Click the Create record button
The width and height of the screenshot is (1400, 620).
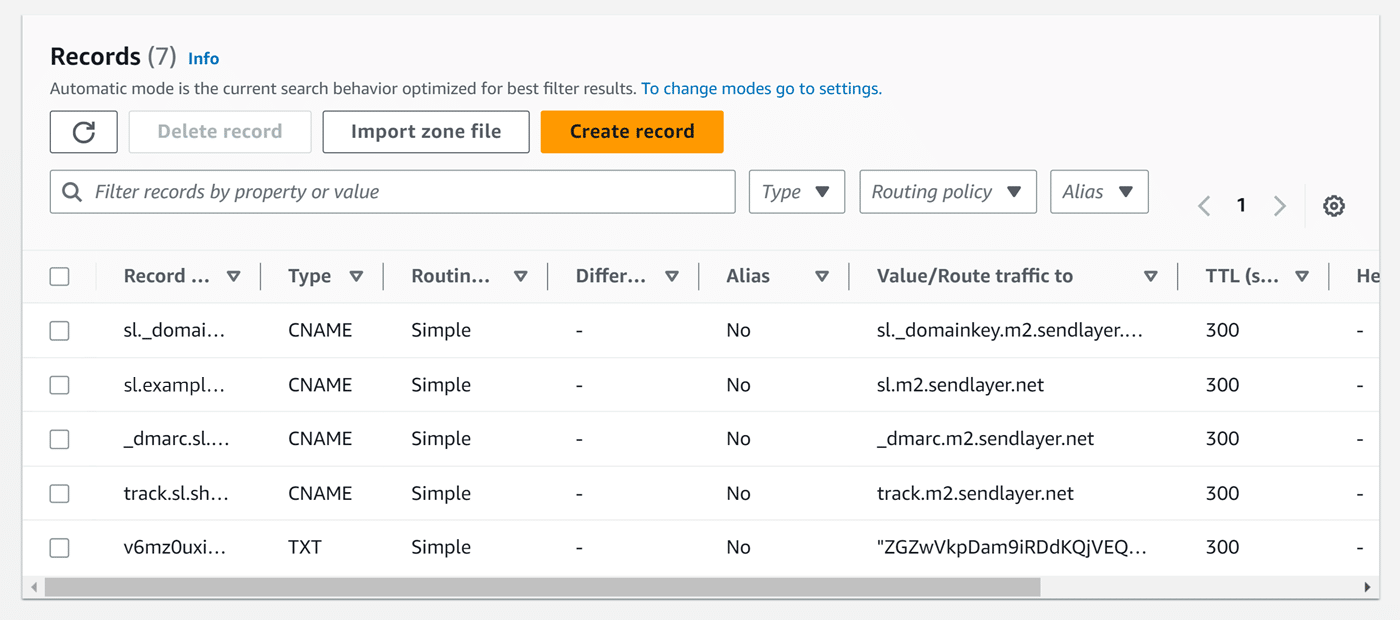pyautogui.click(x=631, y=131)
